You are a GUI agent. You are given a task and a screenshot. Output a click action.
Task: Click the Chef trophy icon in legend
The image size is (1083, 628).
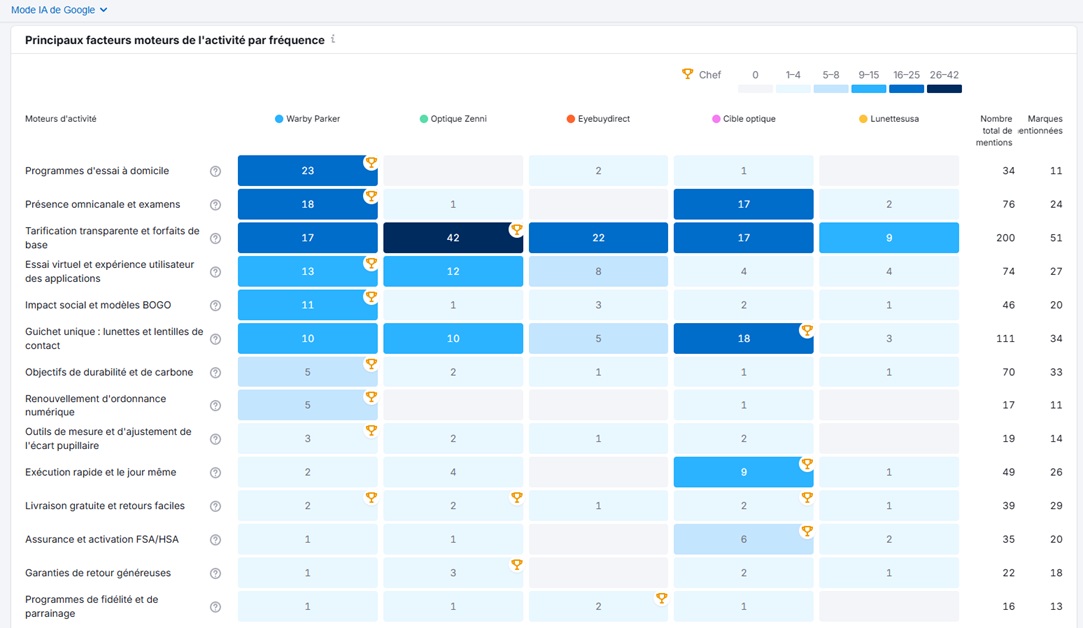pyautogui.click(x=687, y=74)
